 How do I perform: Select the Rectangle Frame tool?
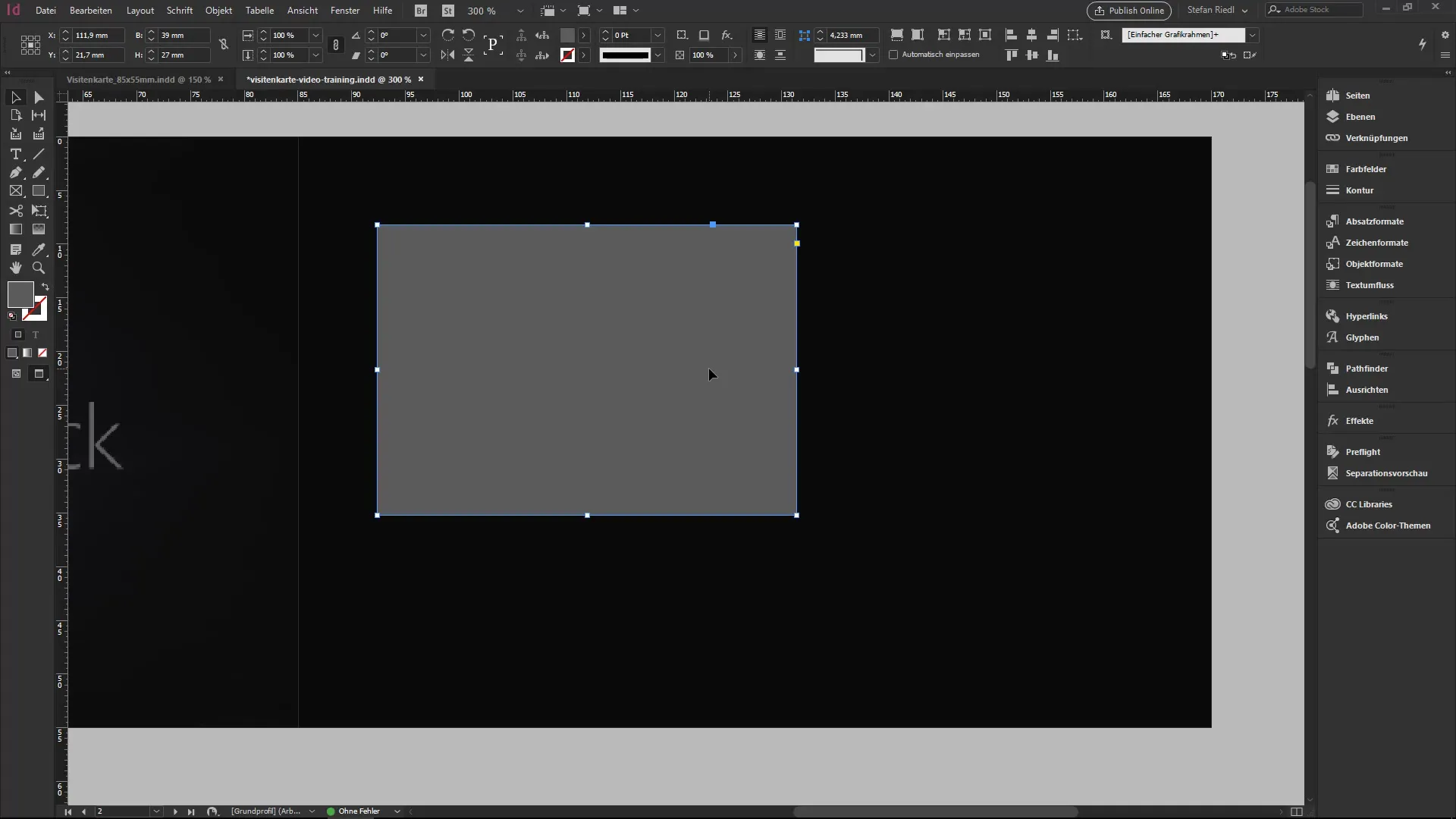[x=16, y=191]
